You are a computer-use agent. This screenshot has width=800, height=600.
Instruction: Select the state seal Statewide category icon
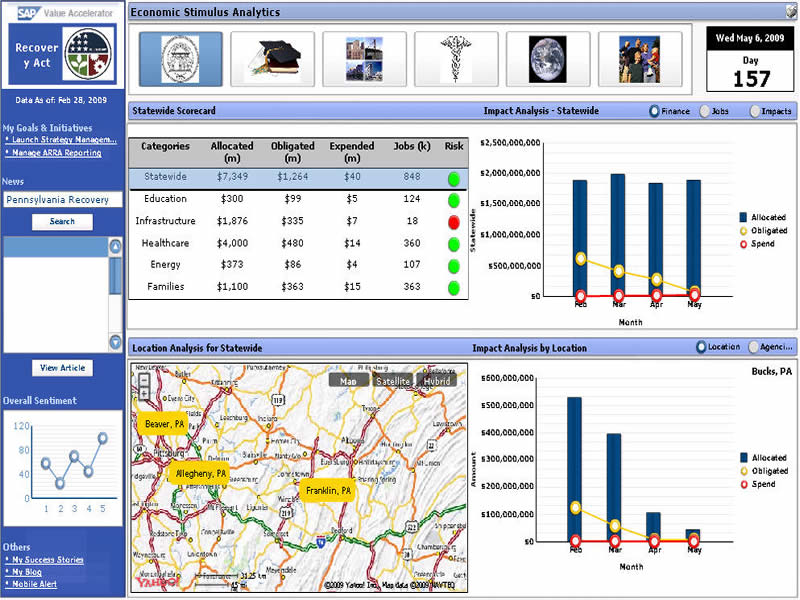click(x=181, y=59)
